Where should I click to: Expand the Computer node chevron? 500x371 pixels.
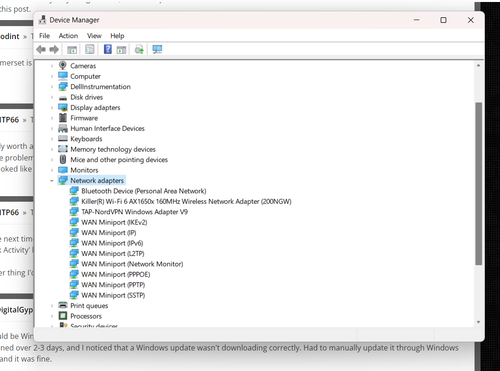tap(52, 76)
